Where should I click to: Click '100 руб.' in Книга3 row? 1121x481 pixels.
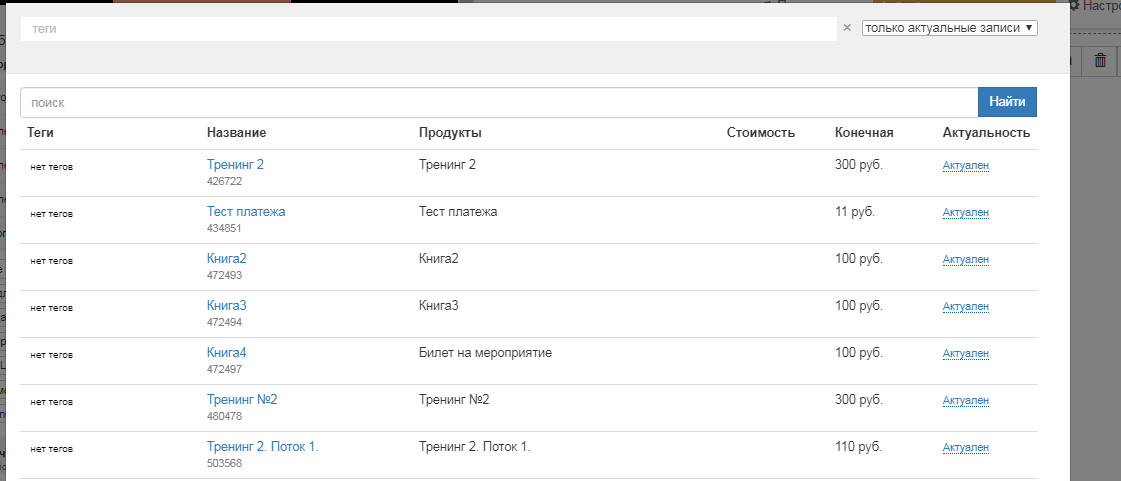click(x=859, y=306)
